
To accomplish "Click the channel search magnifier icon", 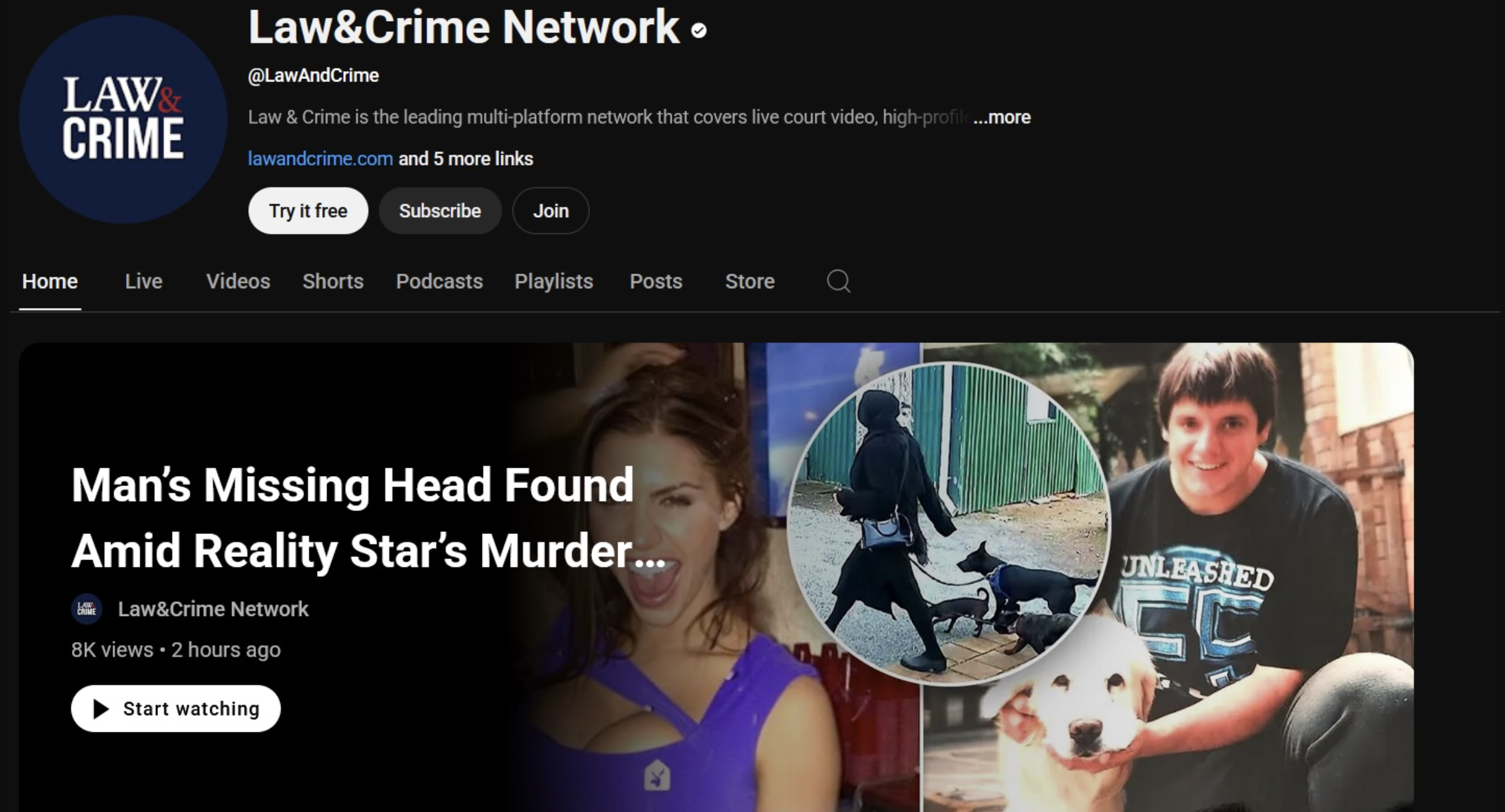I will pyautogui.click(x=838, y=281).
